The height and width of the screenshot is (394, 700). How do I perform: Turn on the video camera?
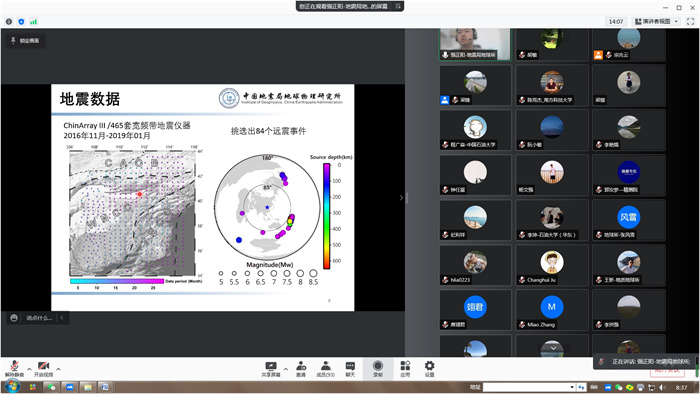43,369
